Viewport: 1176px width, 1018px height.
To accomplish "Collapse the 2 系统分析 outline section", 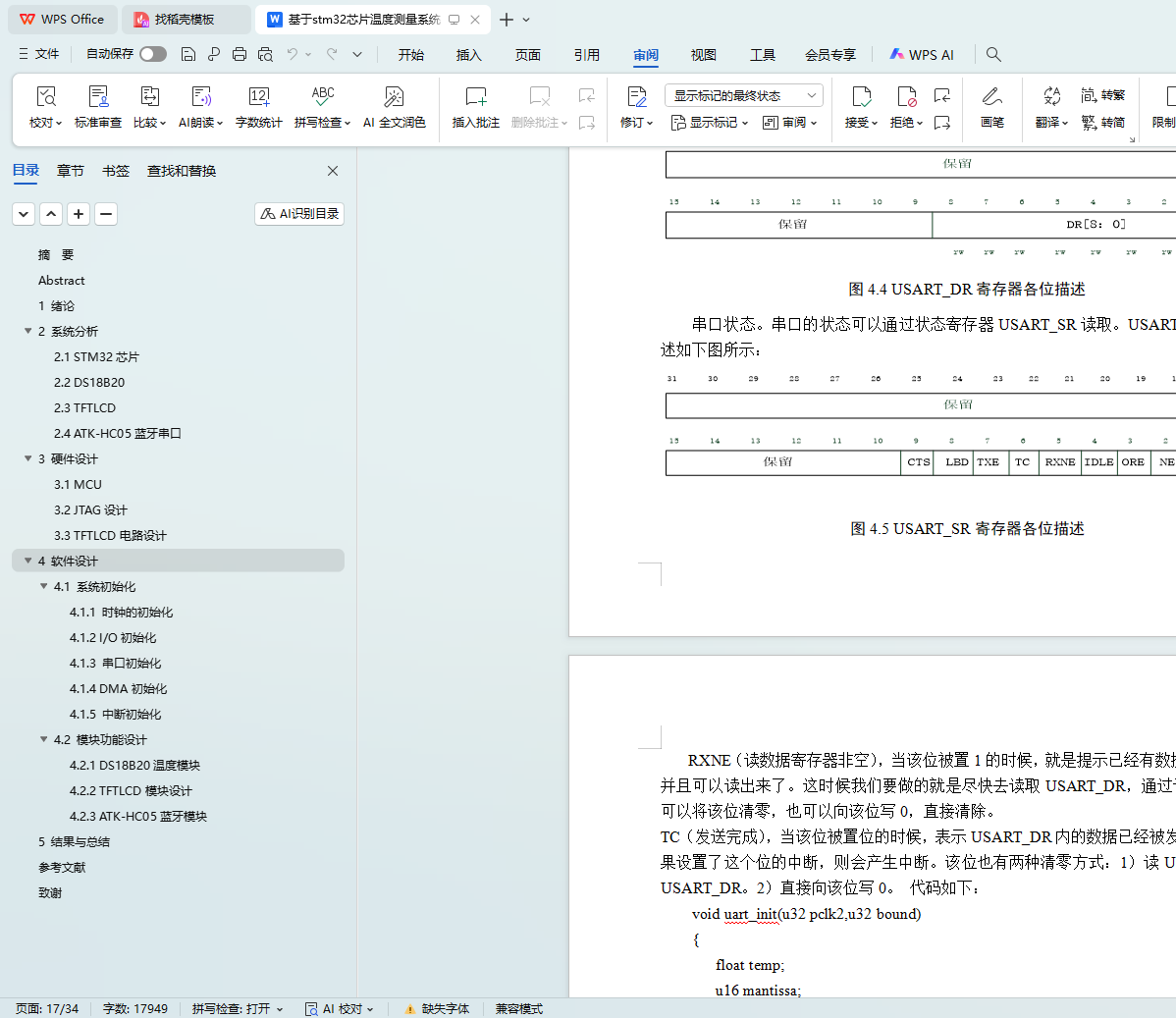I will (x=28, y=331).
